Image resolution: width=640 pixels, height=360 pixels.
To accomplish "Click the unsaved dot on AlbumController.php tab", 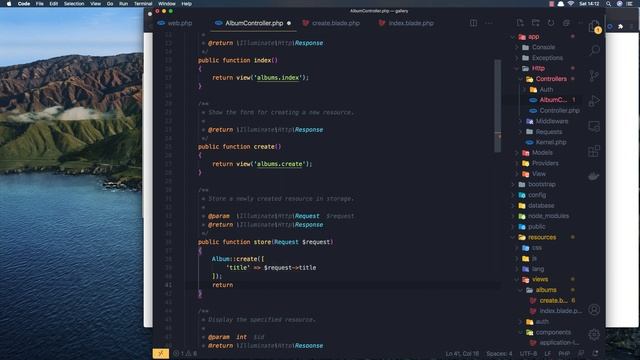I will (289, 23).
